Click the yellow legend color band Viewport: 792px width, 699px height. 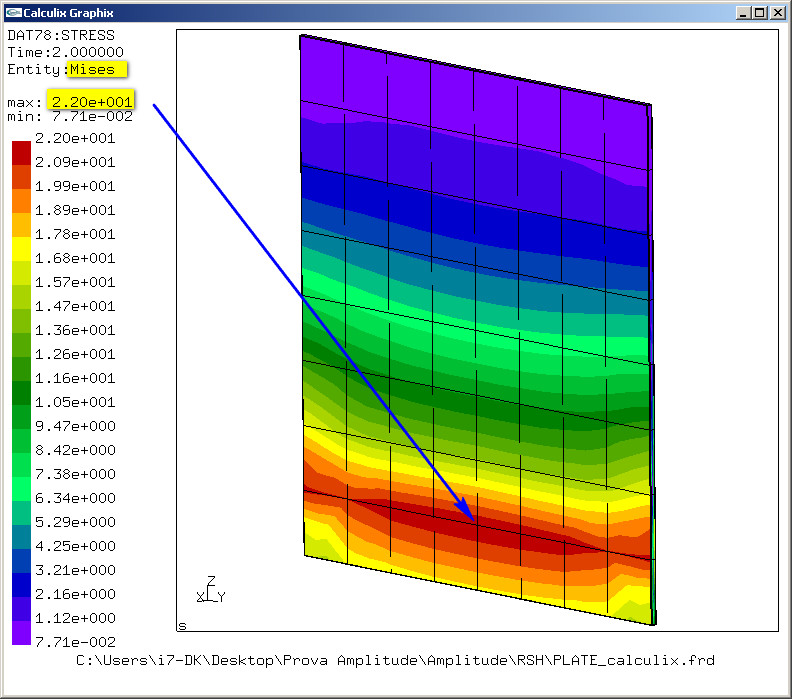pyautogui.click(x=21, y=249)
